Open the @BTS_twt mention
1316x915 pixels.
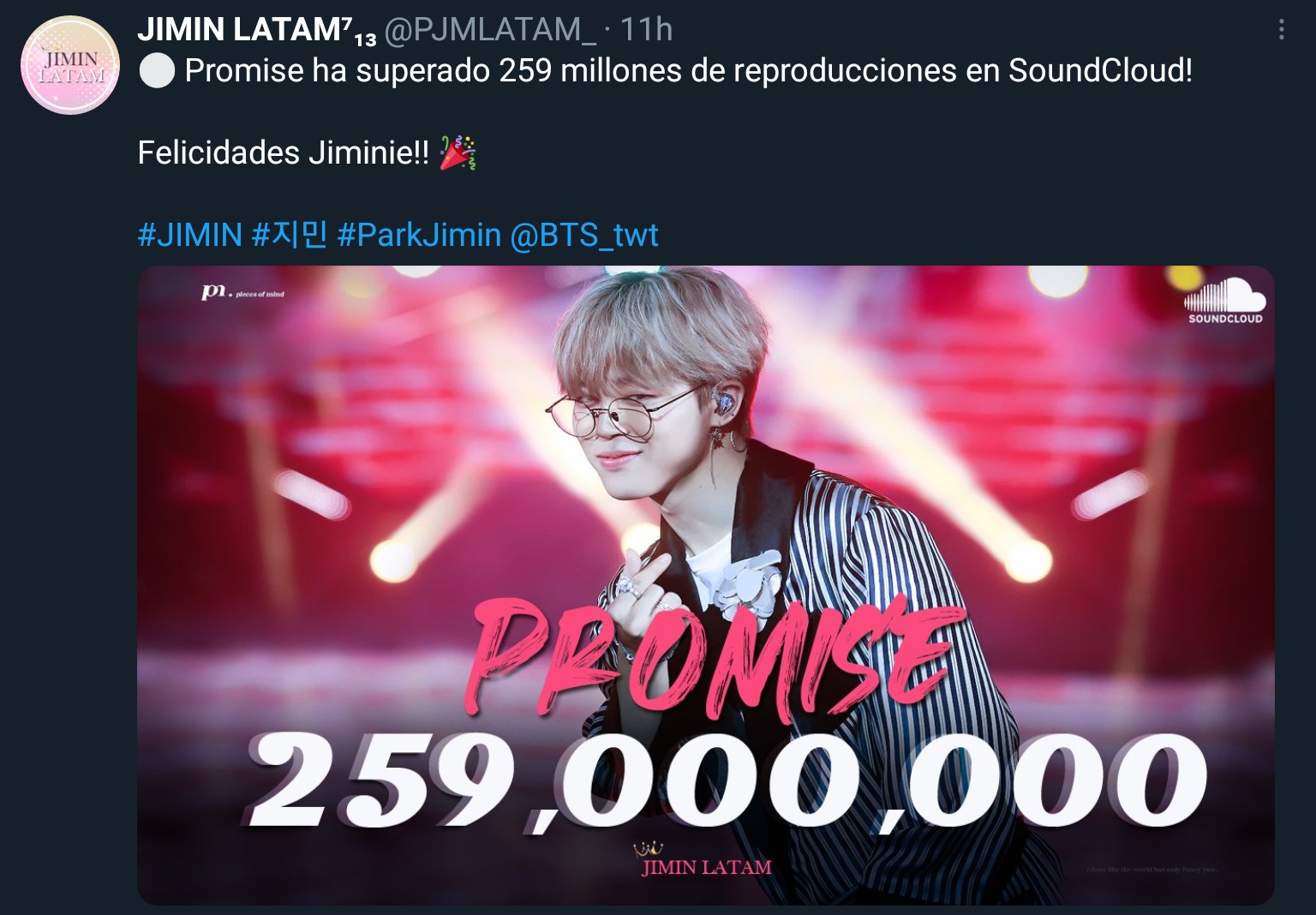point(584,235)
